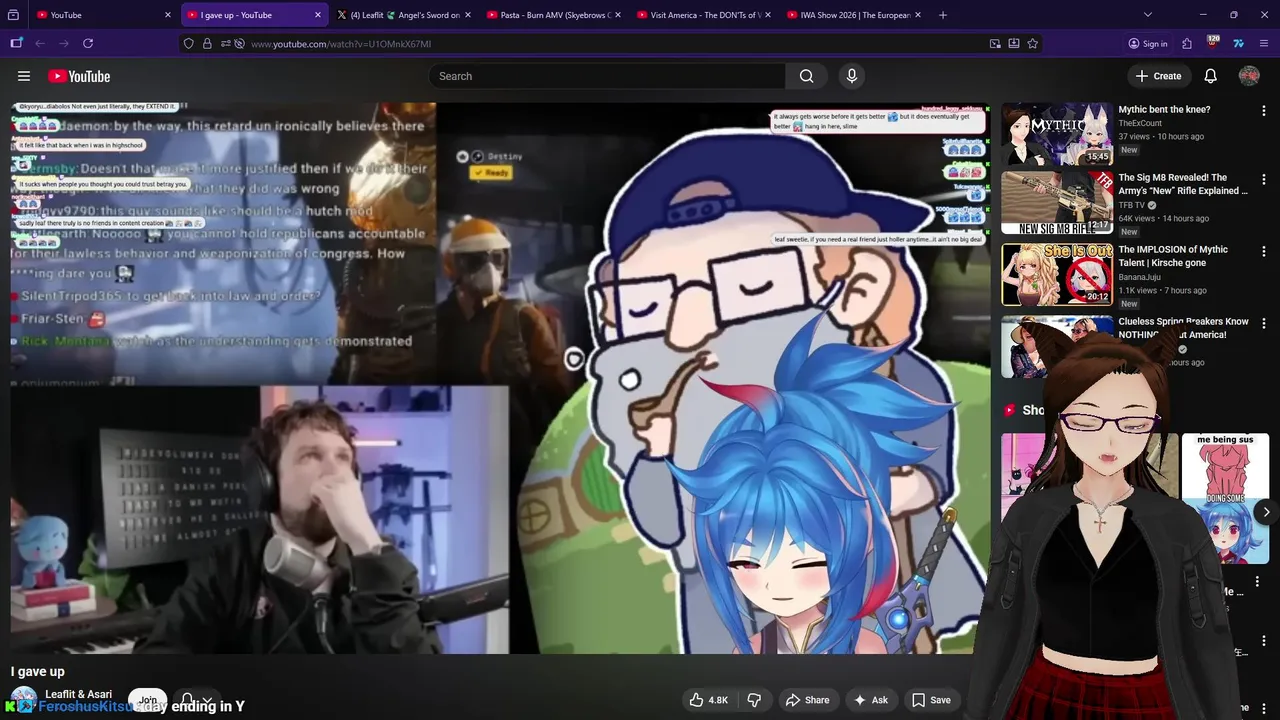Close the 'IWA Show 2026' tab
Viewport: 1280px width, 720px height.
(918, 15)
